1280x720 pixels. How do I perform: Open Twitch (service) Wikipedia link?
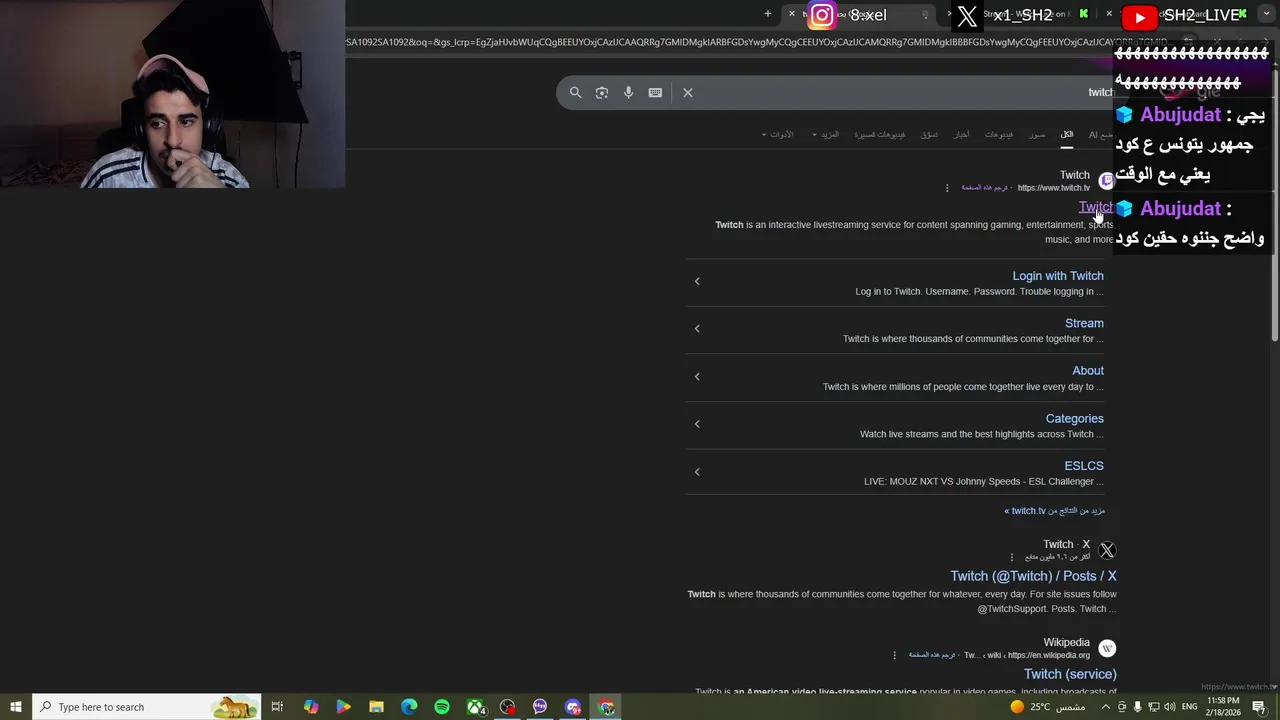[x=1070, y=674]
